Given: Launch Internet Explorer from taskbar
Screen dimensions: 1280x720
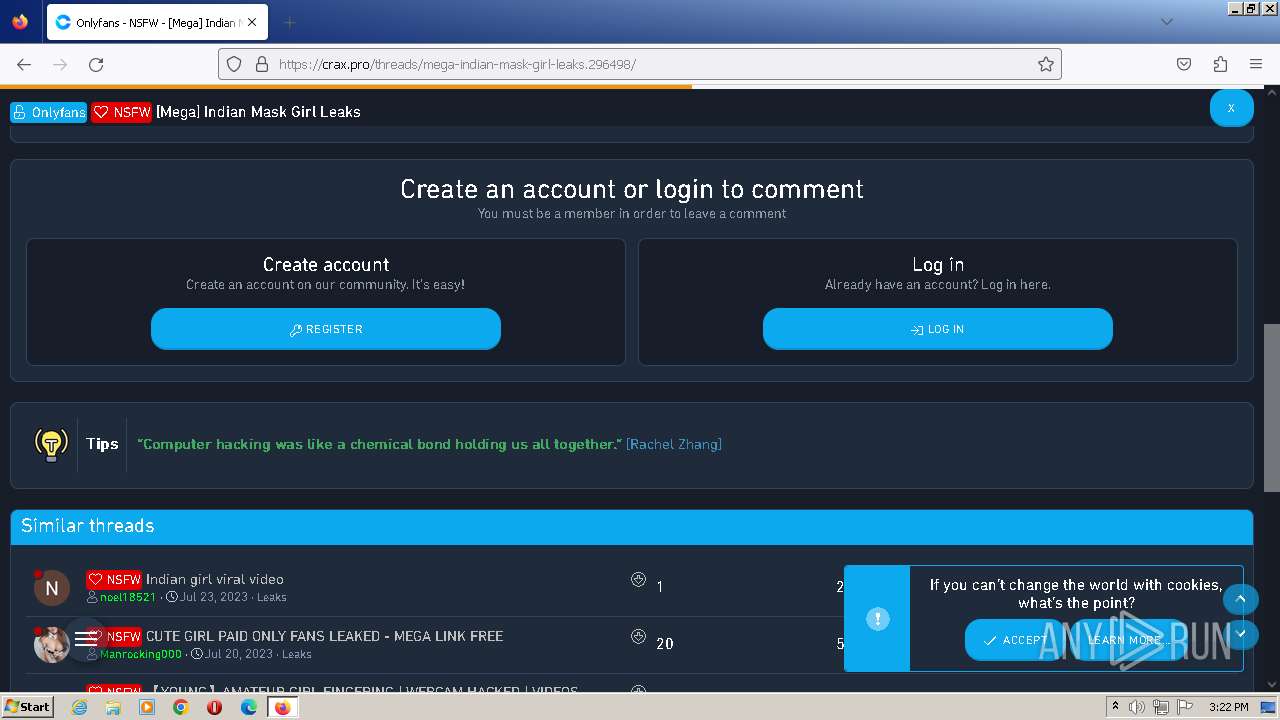Looking at the screenshot, I should (79, 707).
